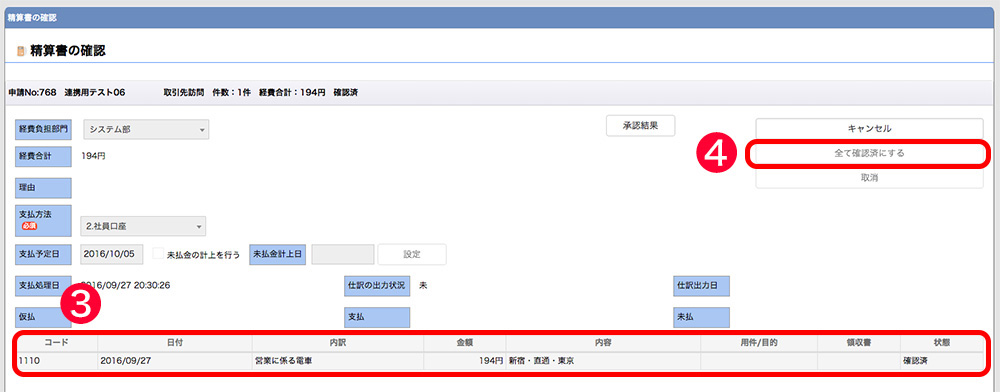Click the コード column header

(55, 342)
